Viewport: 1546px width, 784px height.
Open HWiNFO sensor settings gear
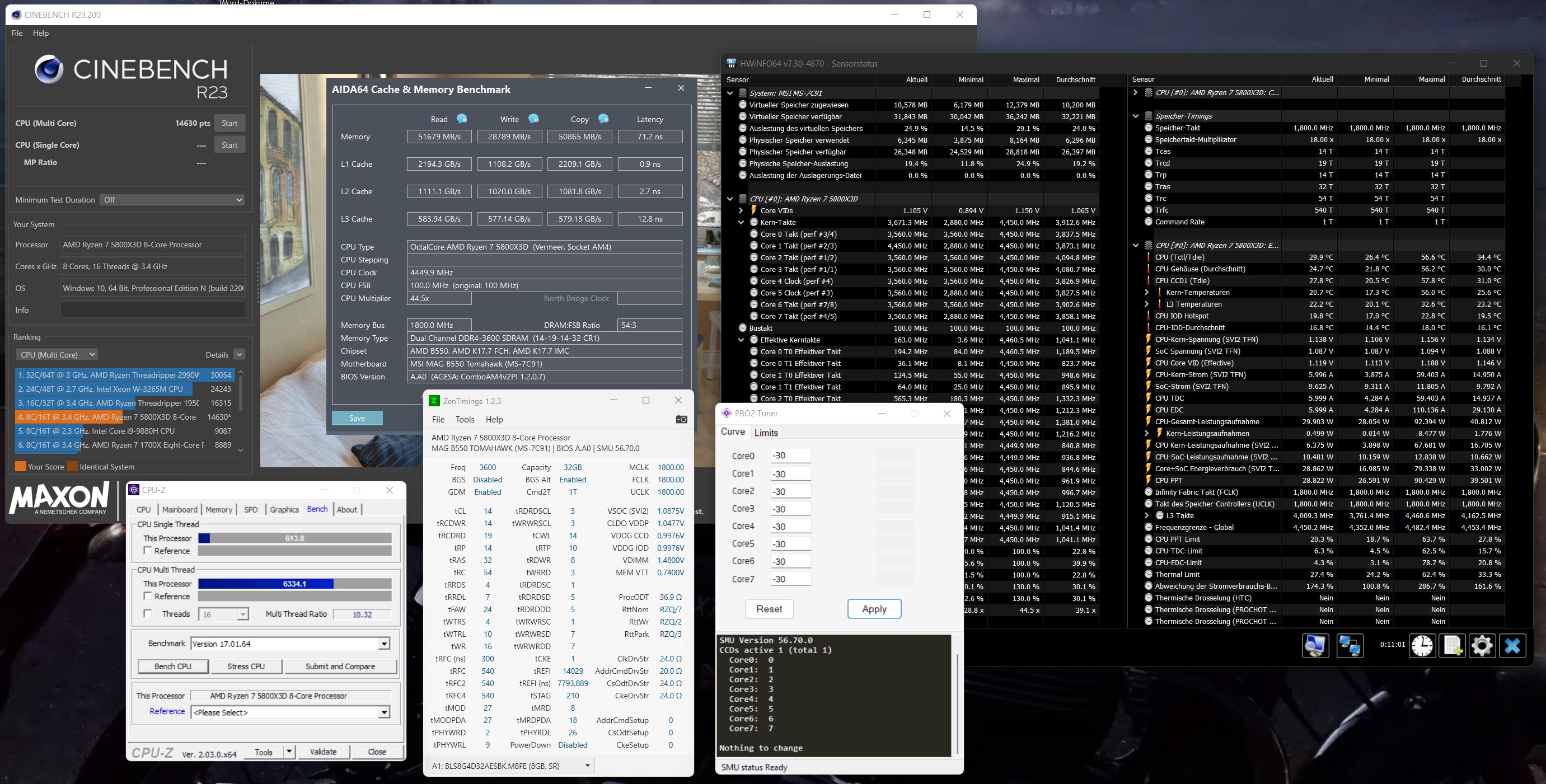coord(1482,645)
